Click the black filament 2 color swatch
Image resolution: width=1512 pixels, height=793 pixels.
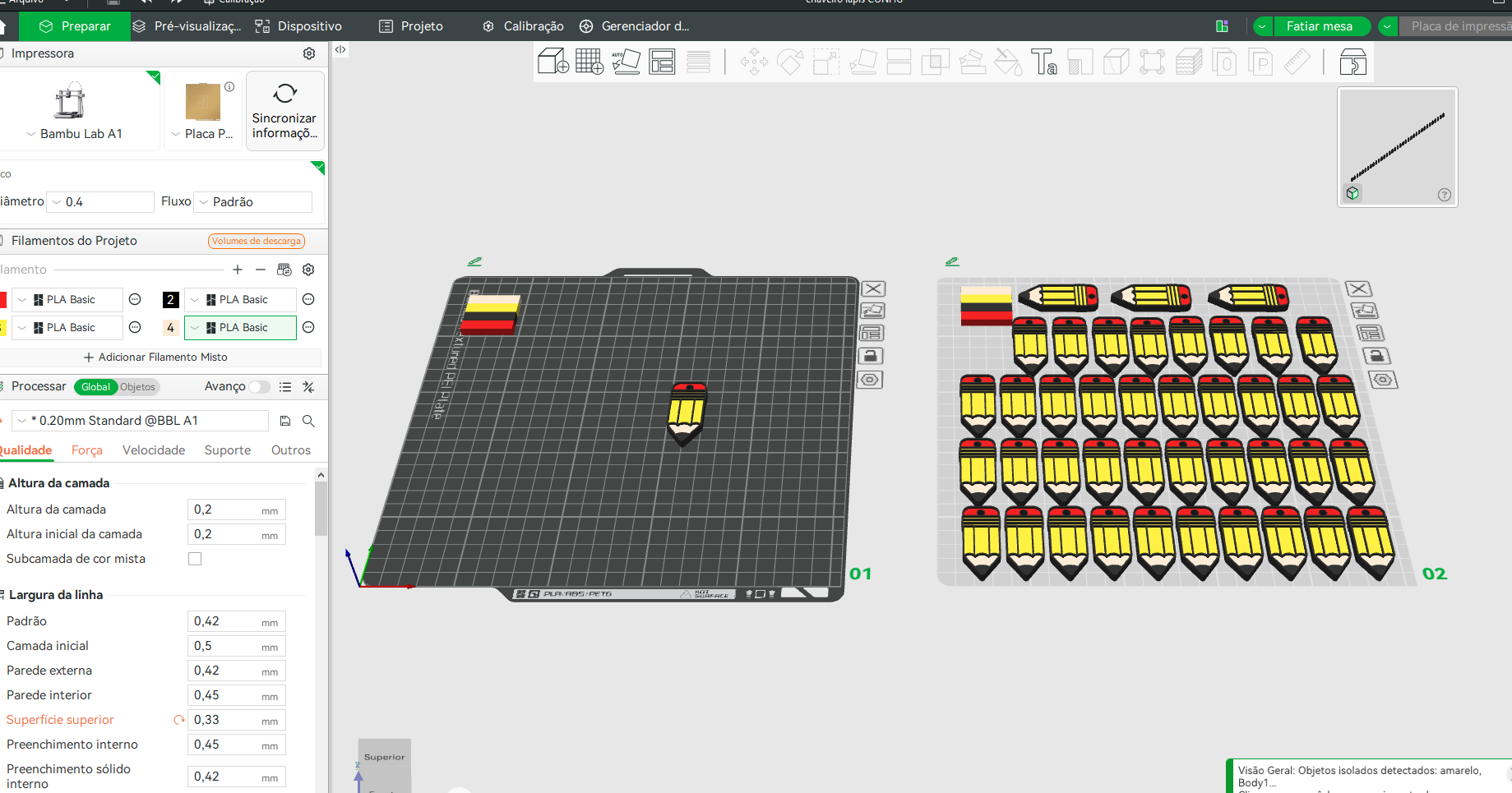tap(171, 300)
